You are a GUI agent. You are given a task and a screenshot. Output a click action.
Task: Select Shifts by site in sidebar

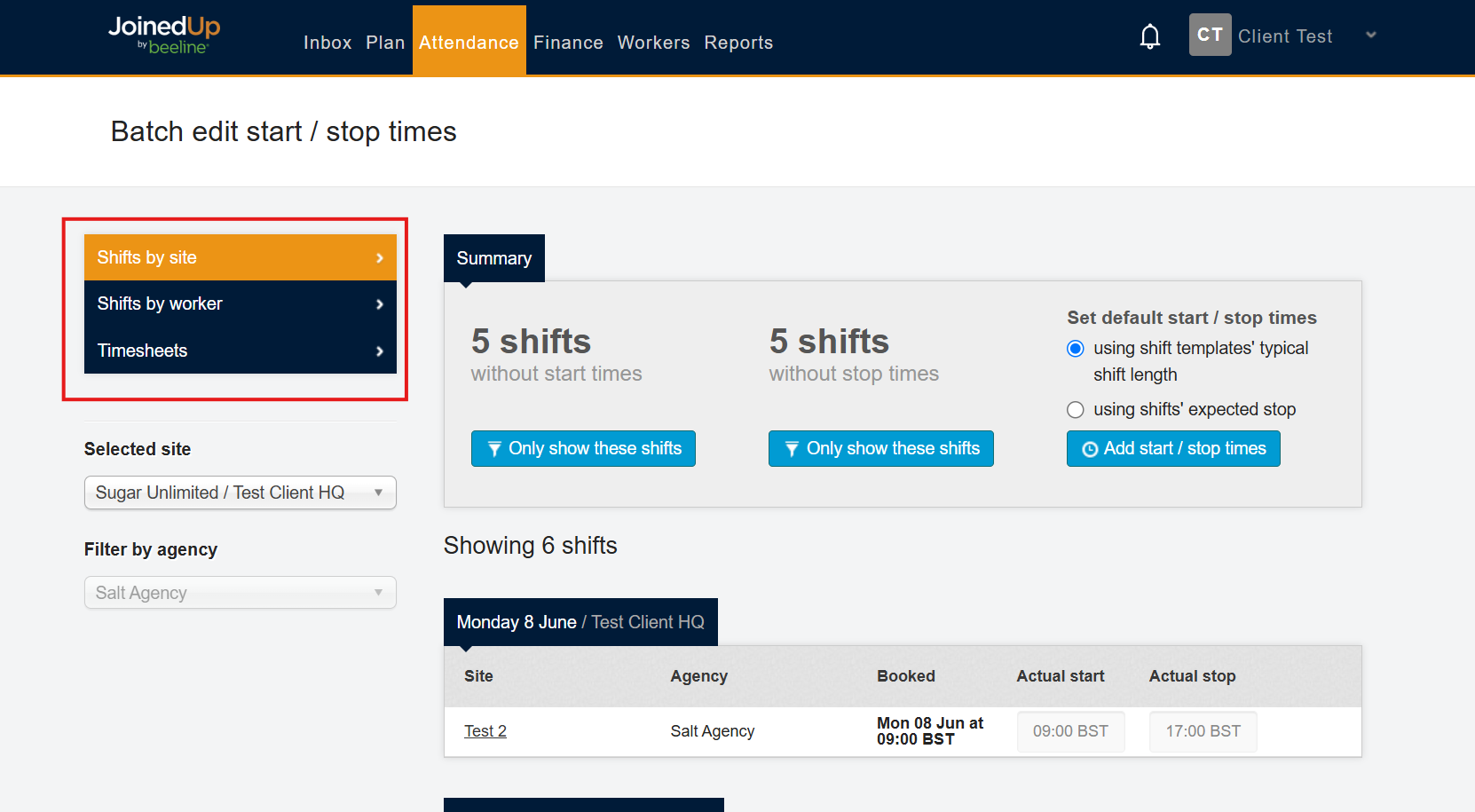[x=240, y=257]
